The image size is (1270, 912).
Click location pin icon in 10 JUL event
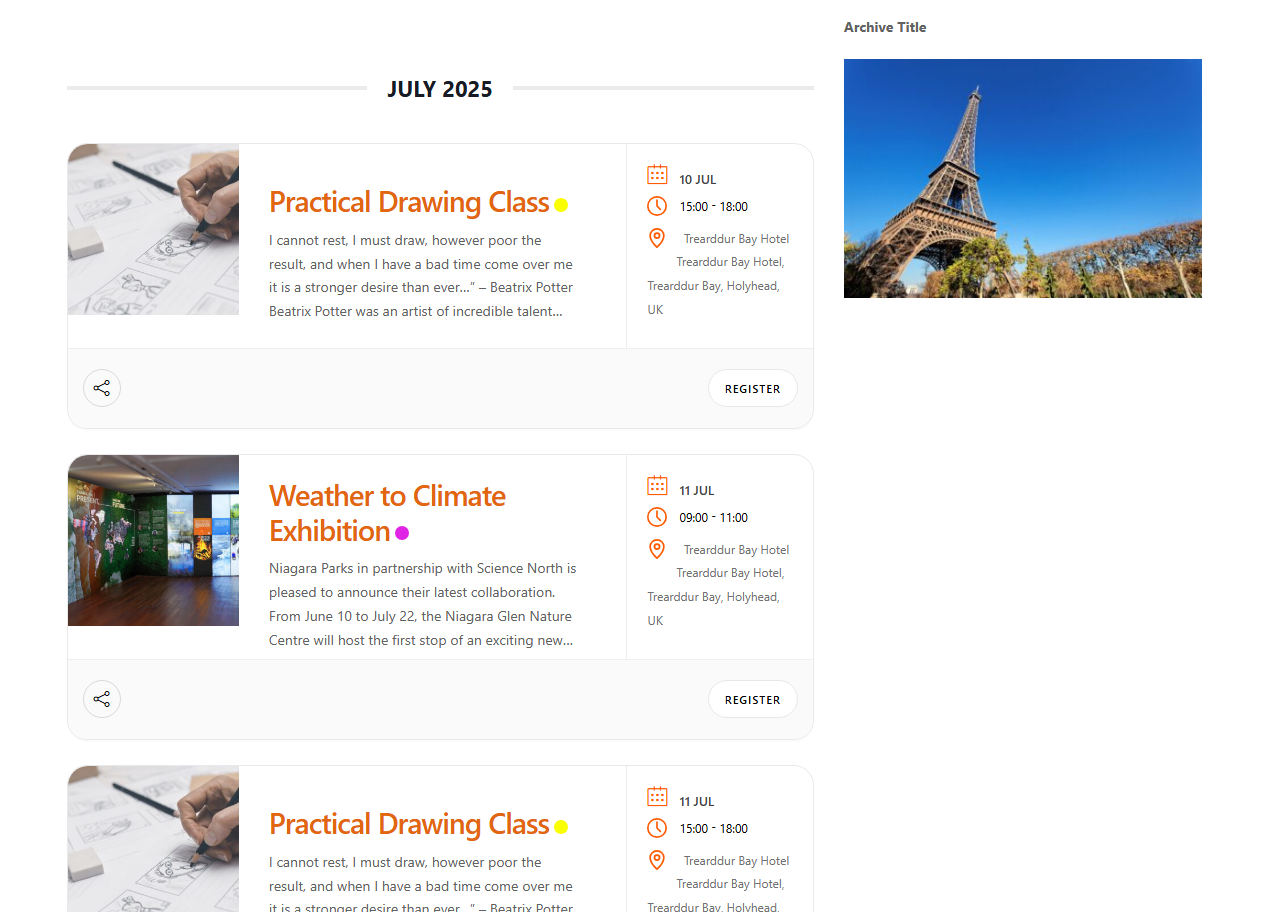(657, 238)
